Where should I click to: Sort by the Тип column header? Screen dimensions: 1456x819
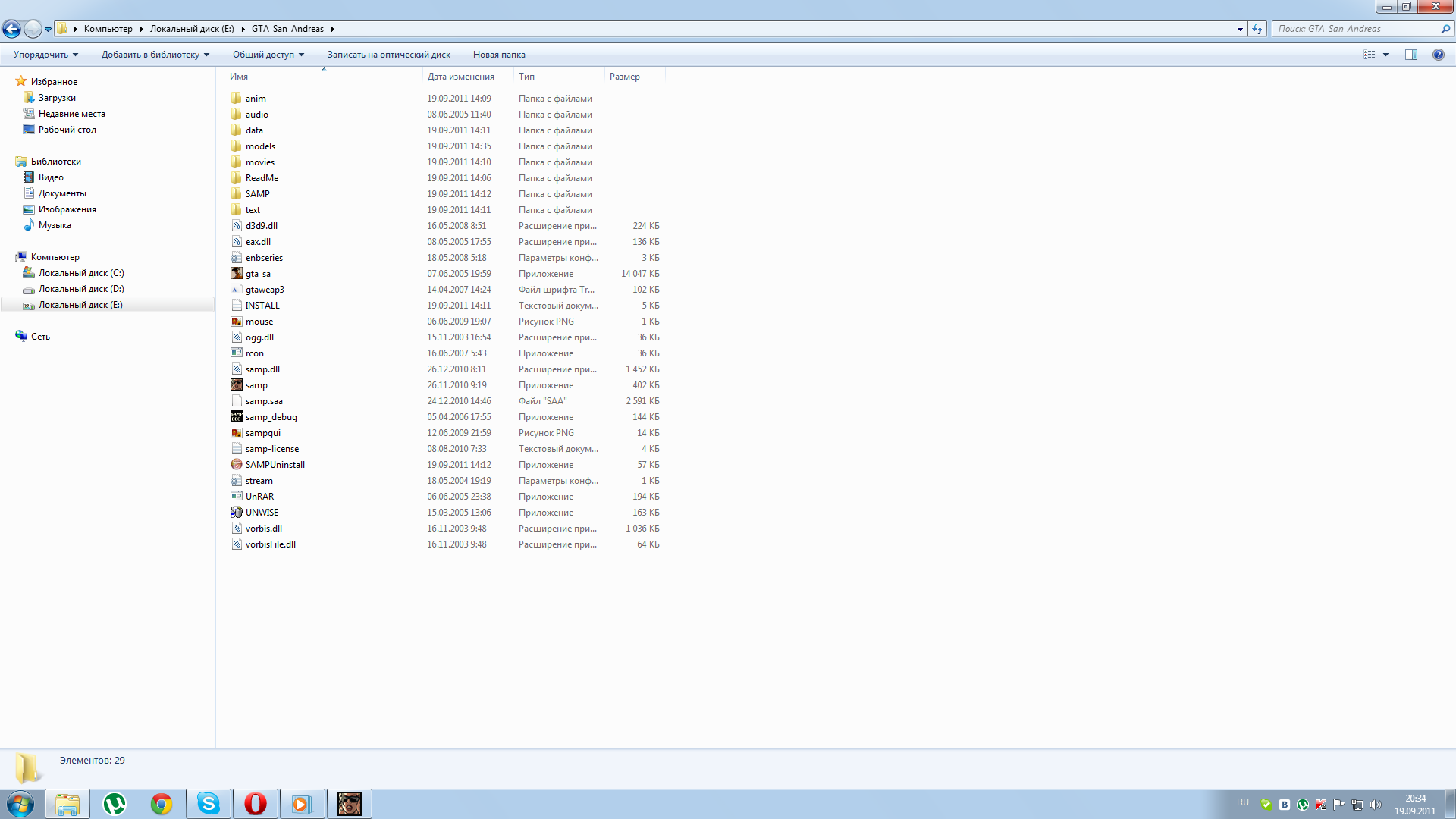tap(559, 77)
